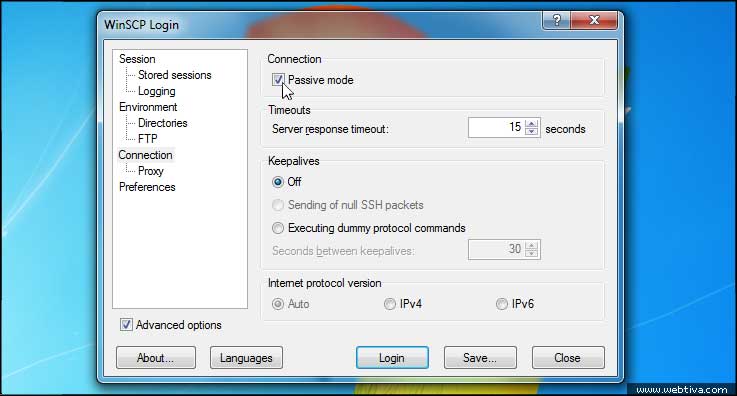
Task: Open the FTP settings page
Action: [148, 139]
